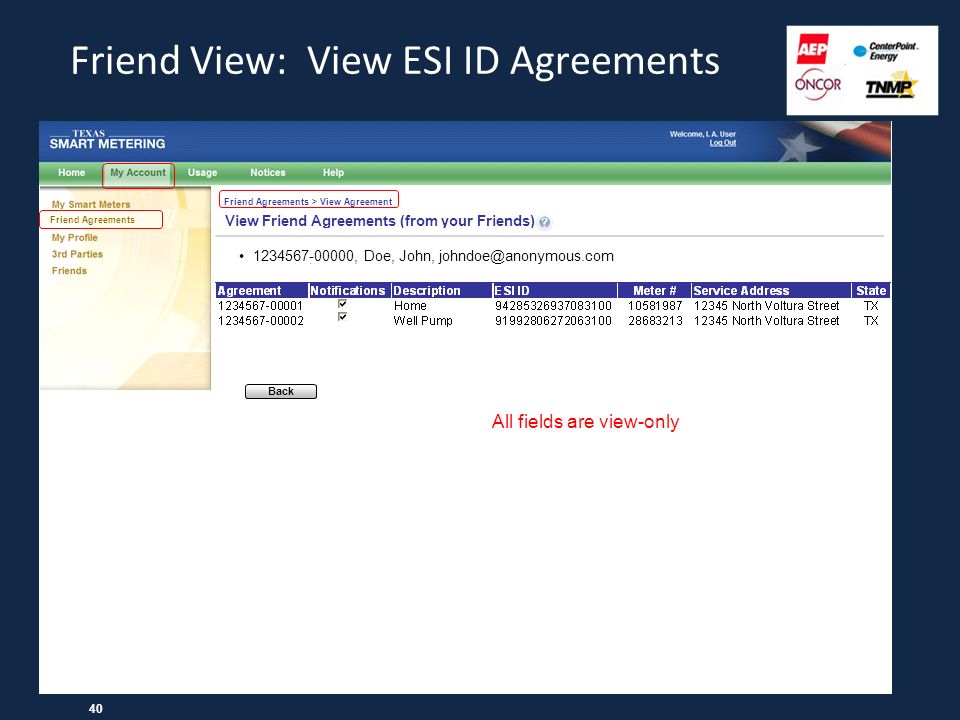Open My Smart Meters in sidebar

click(x=91, y=204)
